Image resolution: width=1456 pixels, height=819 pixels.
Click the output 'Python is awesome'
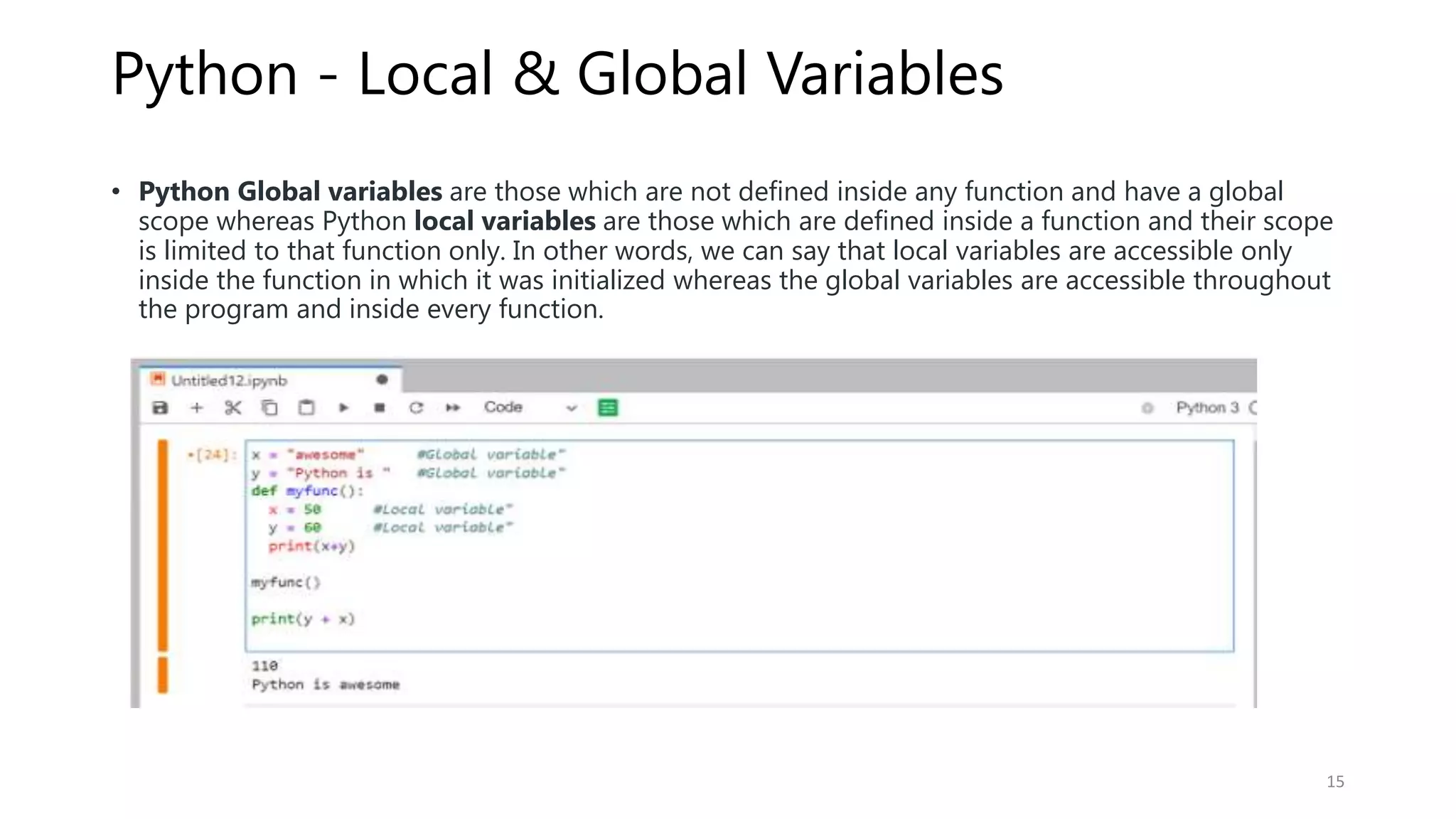[x=326, y=684]
